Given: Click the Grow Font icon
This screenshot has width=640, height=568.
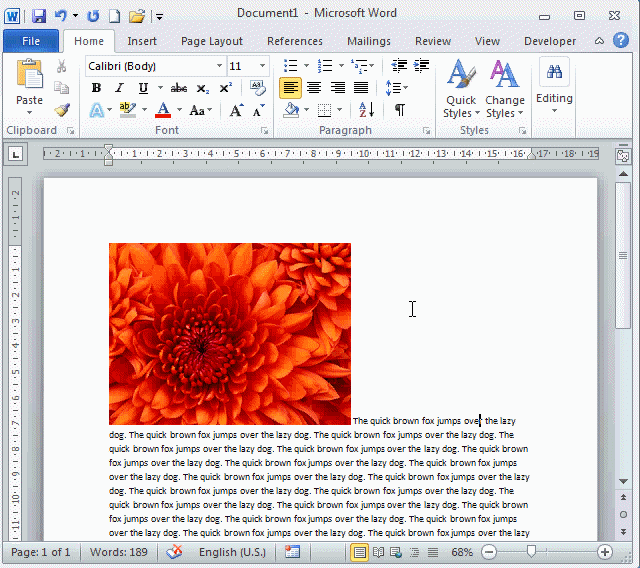Looking at the screenshot, I should pos(236,110).
